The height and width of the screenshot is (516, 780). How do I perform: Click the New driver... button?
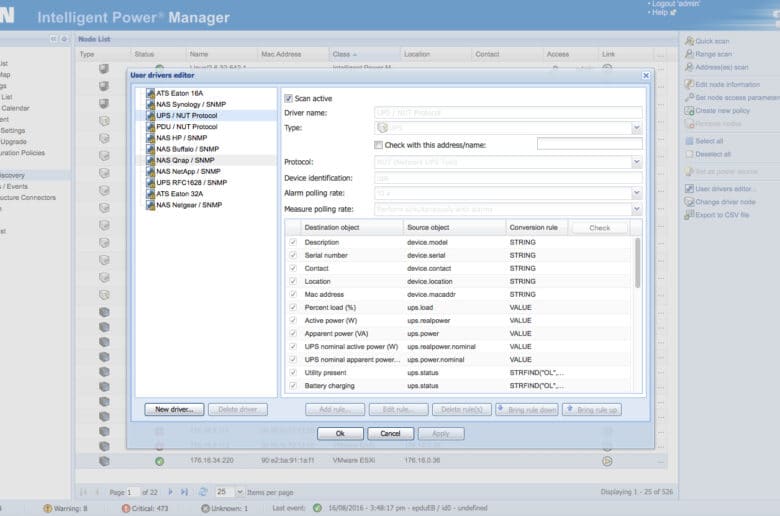174,410
